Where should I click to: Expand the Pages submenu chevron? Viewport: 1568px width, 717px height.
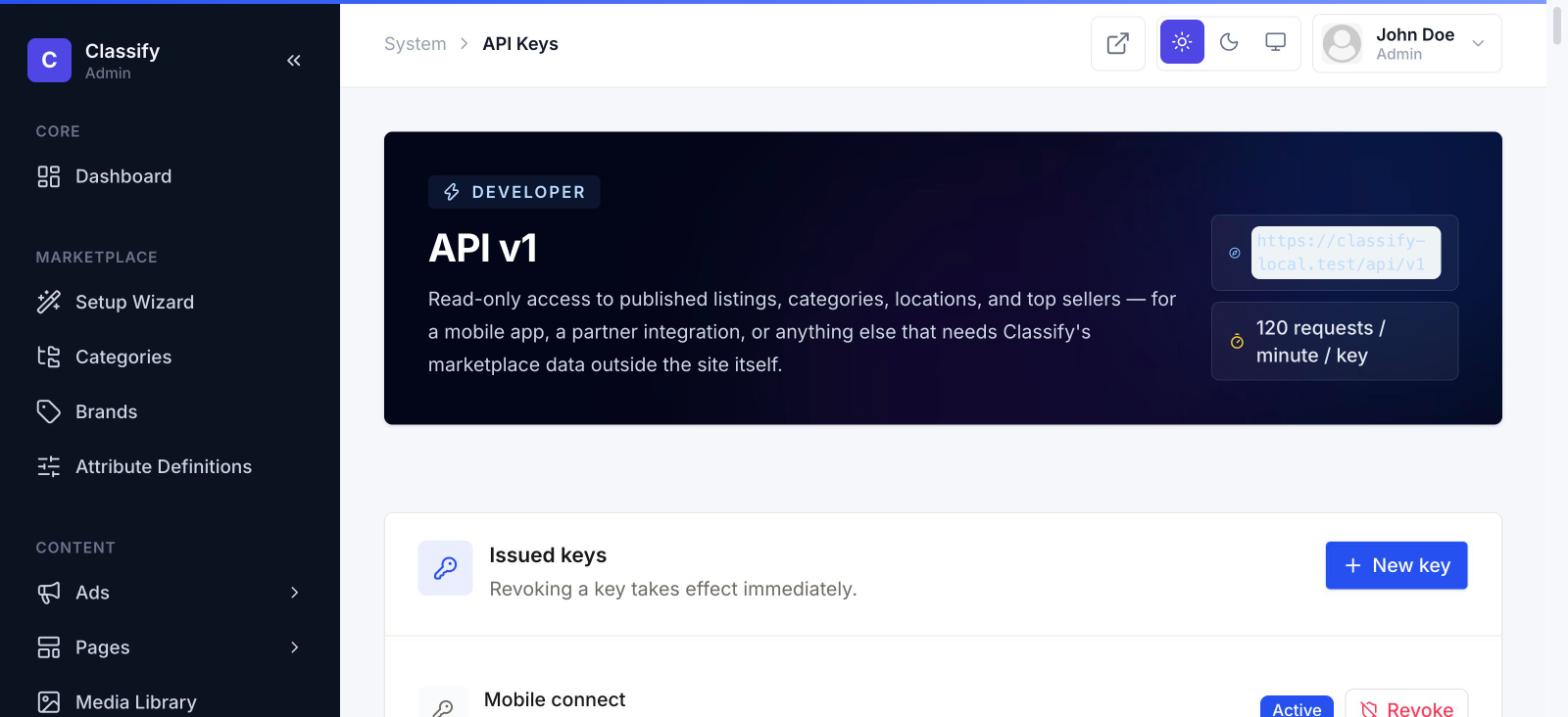tap(294, 648)
